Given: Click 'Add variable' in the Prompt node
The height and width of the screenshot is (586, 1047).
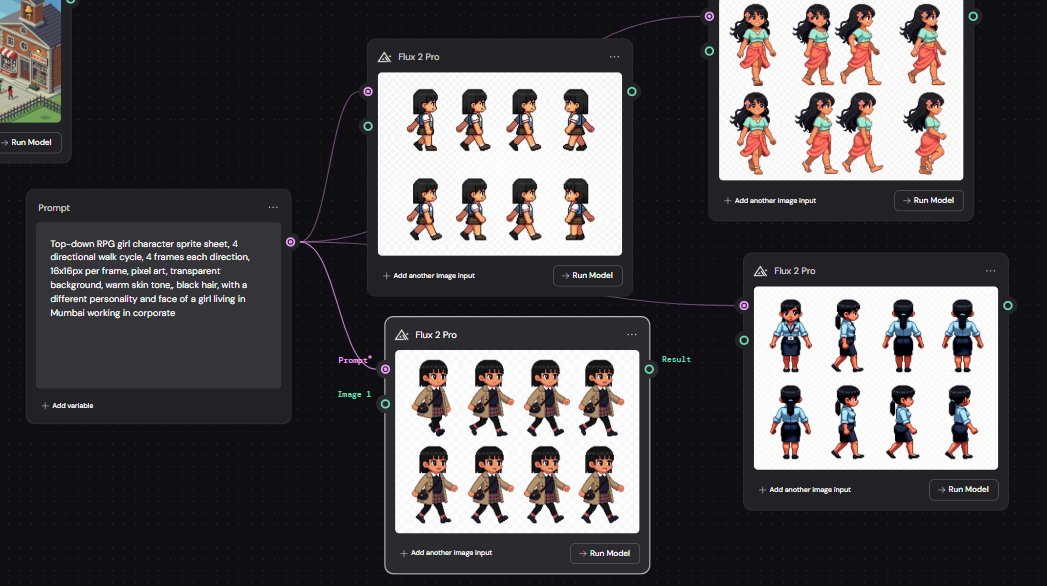Looking at the screenshot, I should pyautogui.click(x=67, y=405).
